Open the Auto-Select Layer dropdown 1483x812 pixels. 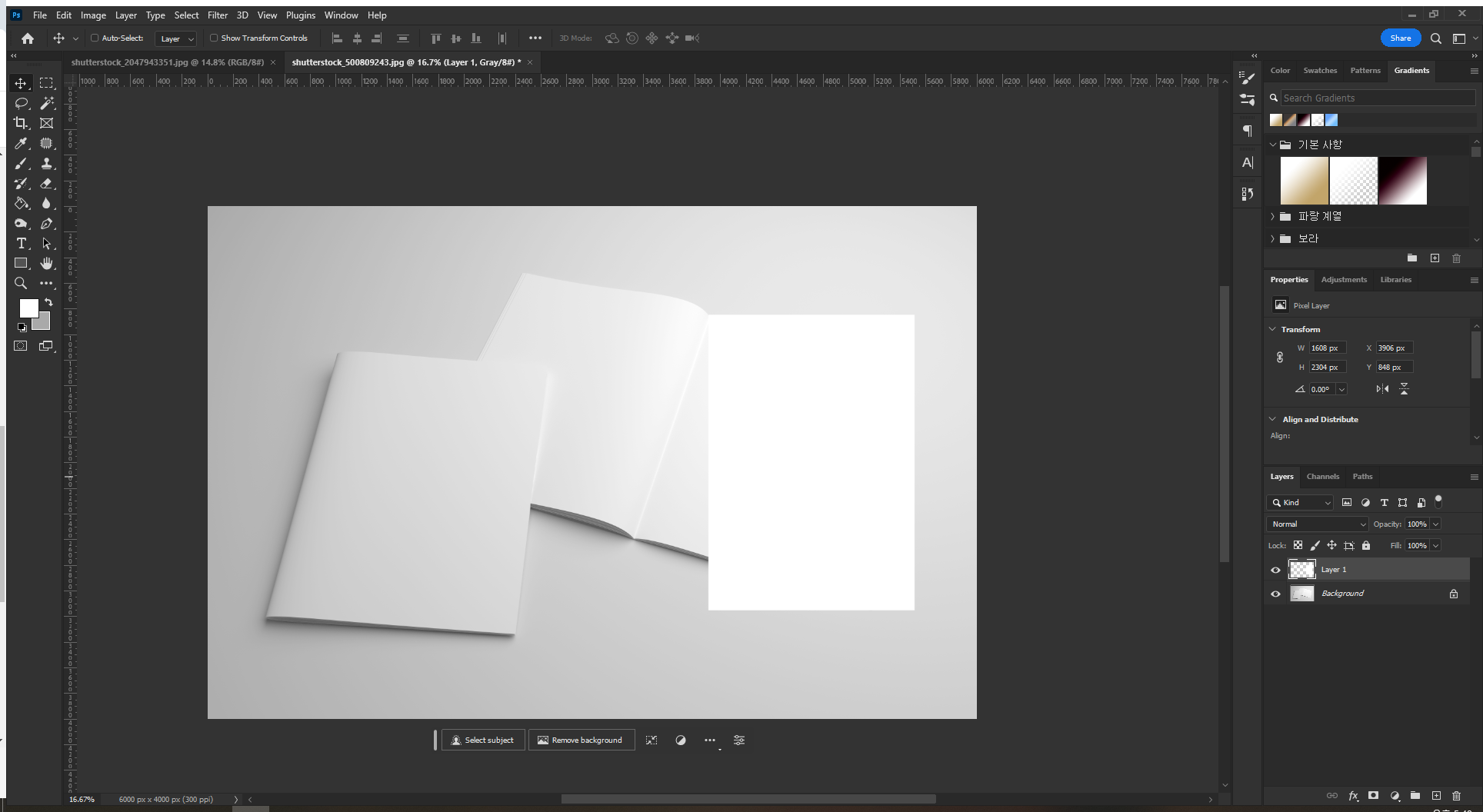tap(176, 38)
